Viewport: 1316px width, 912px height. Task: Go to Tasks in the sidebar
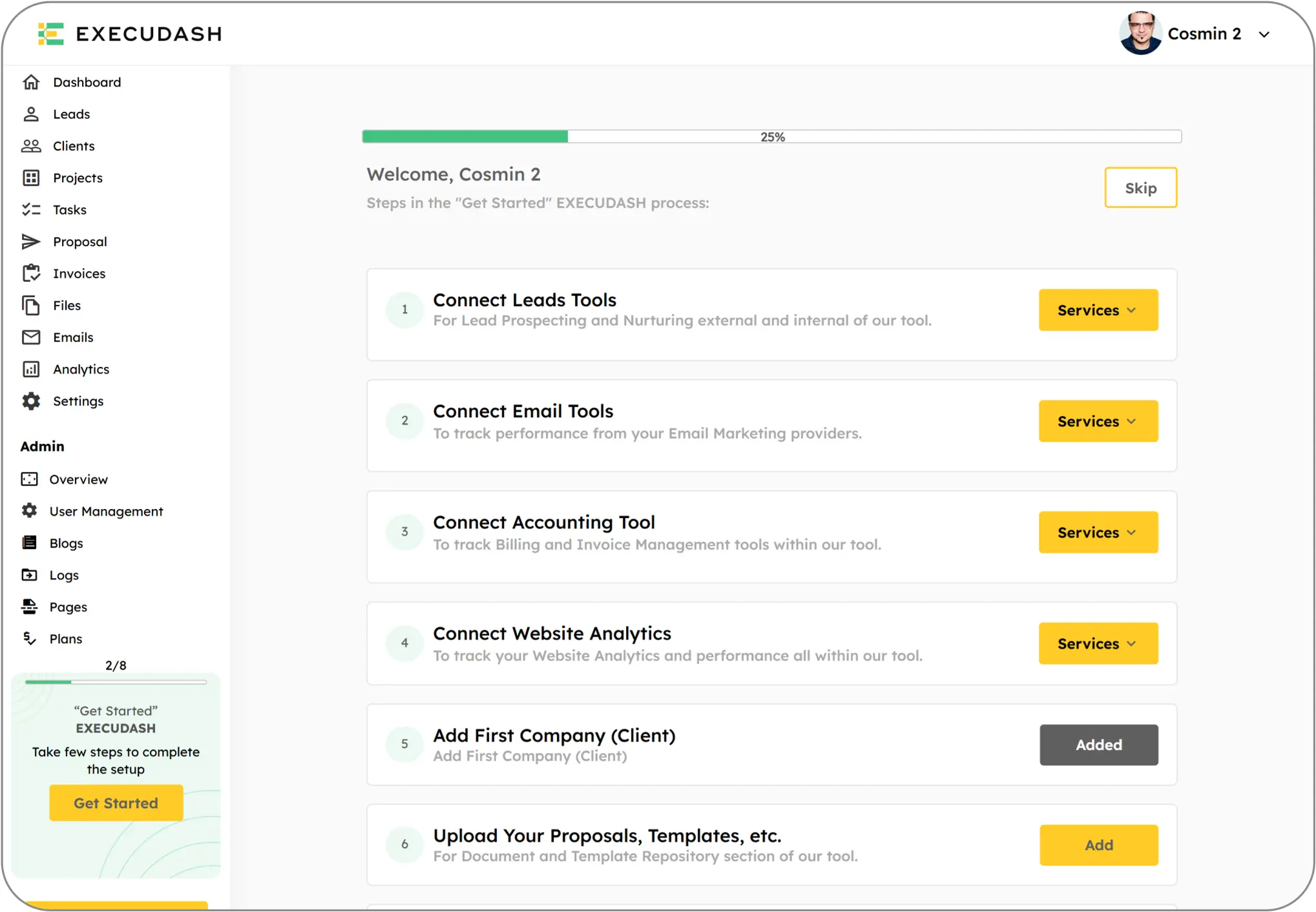(x=69, y=210)
